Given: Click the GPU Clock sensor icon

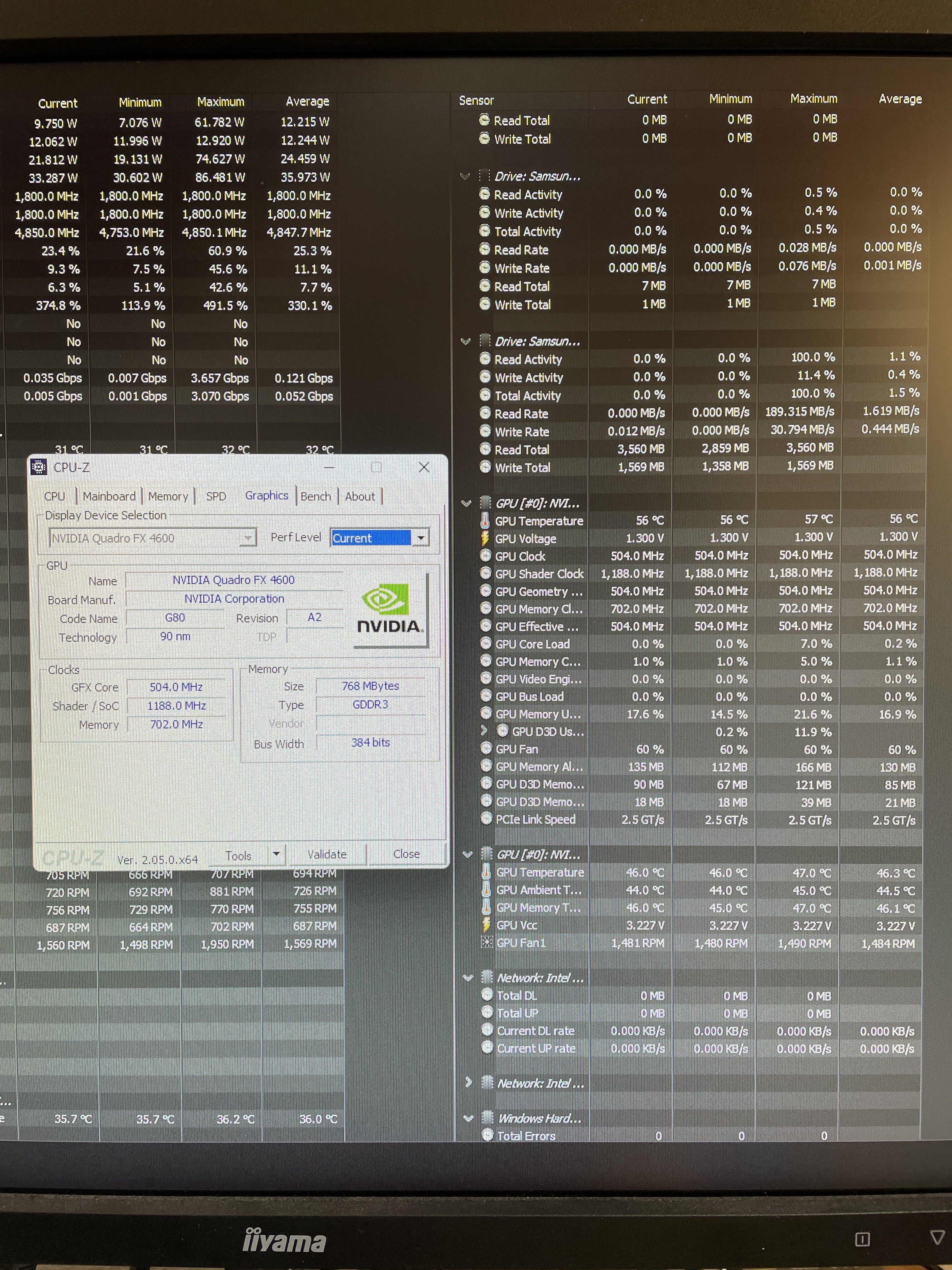Looking at the screenshot, I should coord(485,556).
